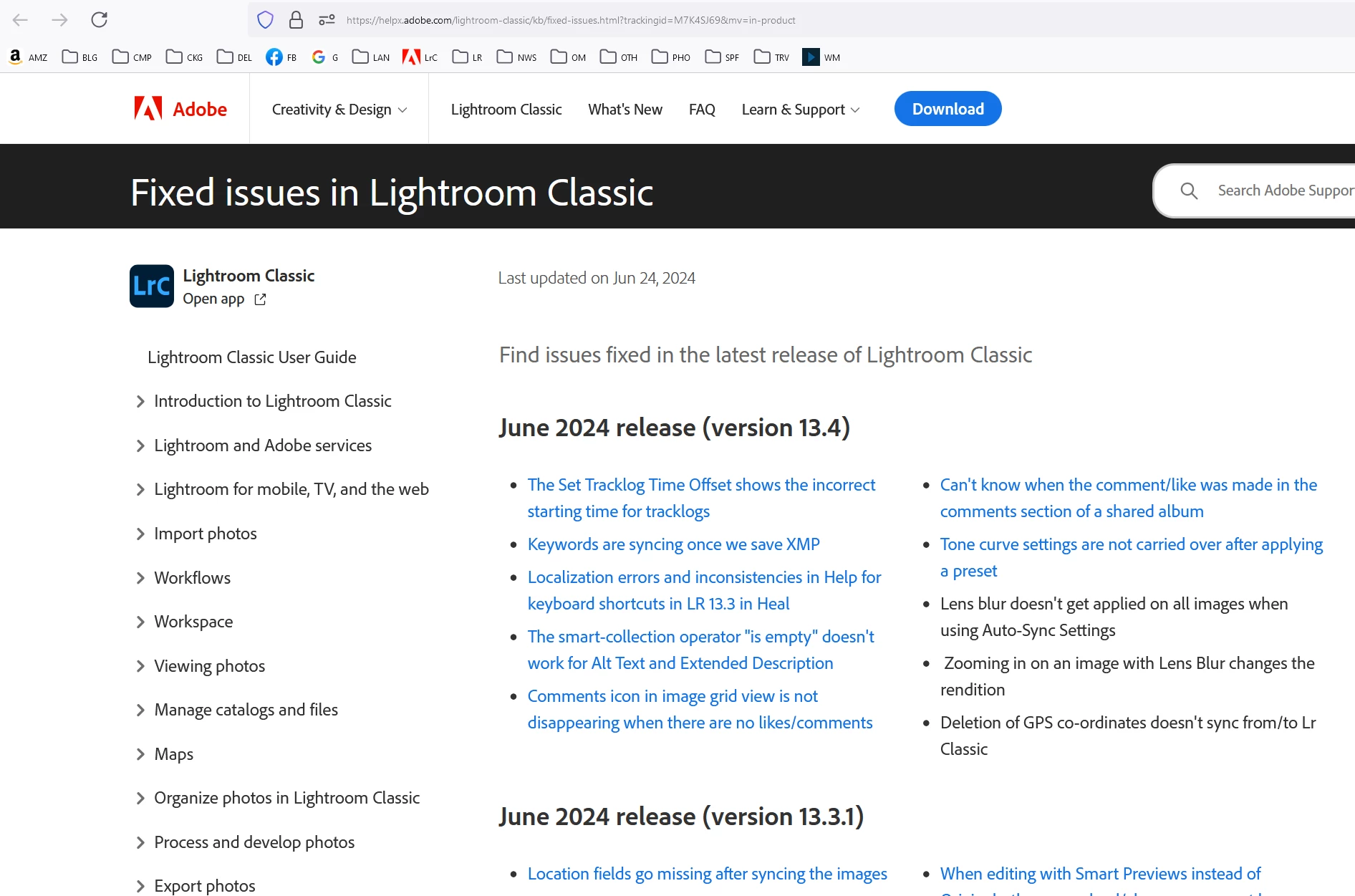
Task: Click the LrC Lightroom Classic app icon
Action: pos(152,286)
